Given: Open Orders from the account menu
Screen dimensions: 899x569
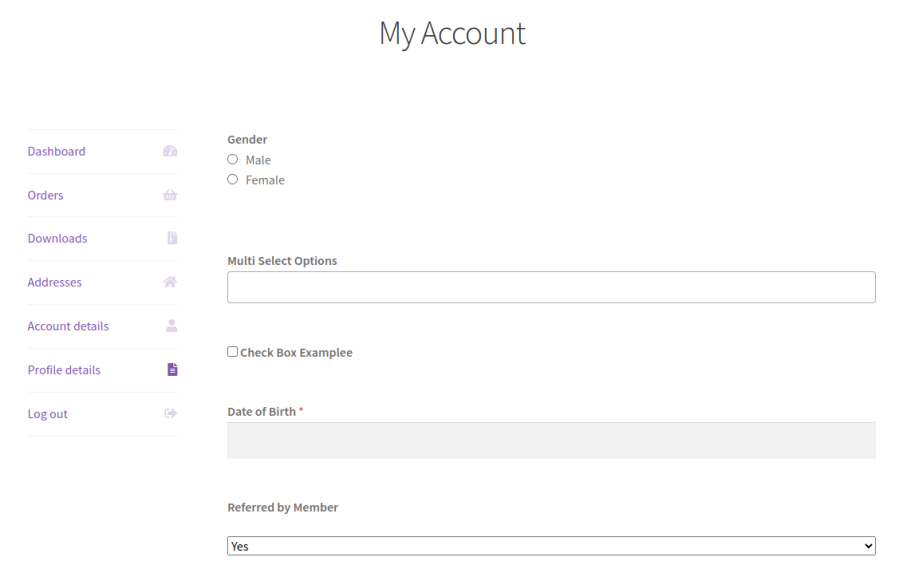Looking at the screenshot, I should pos(46,196).
